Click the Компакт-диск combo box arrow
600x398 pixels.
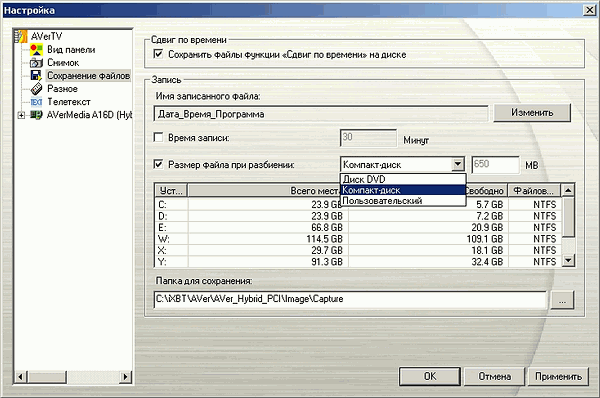(458, 164)
